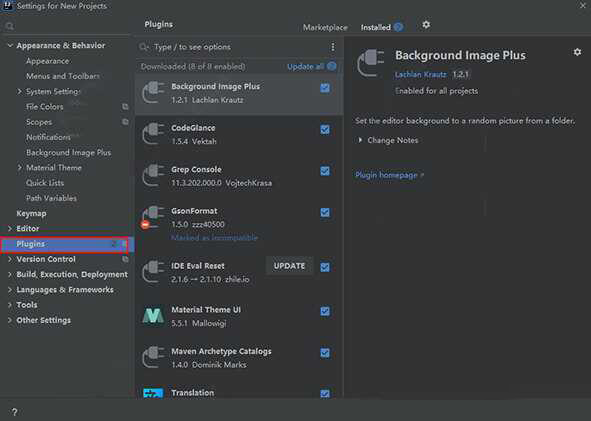Switch to the Installed tab
The height and width of the screenshot is (421, 591).
point(376,28)
